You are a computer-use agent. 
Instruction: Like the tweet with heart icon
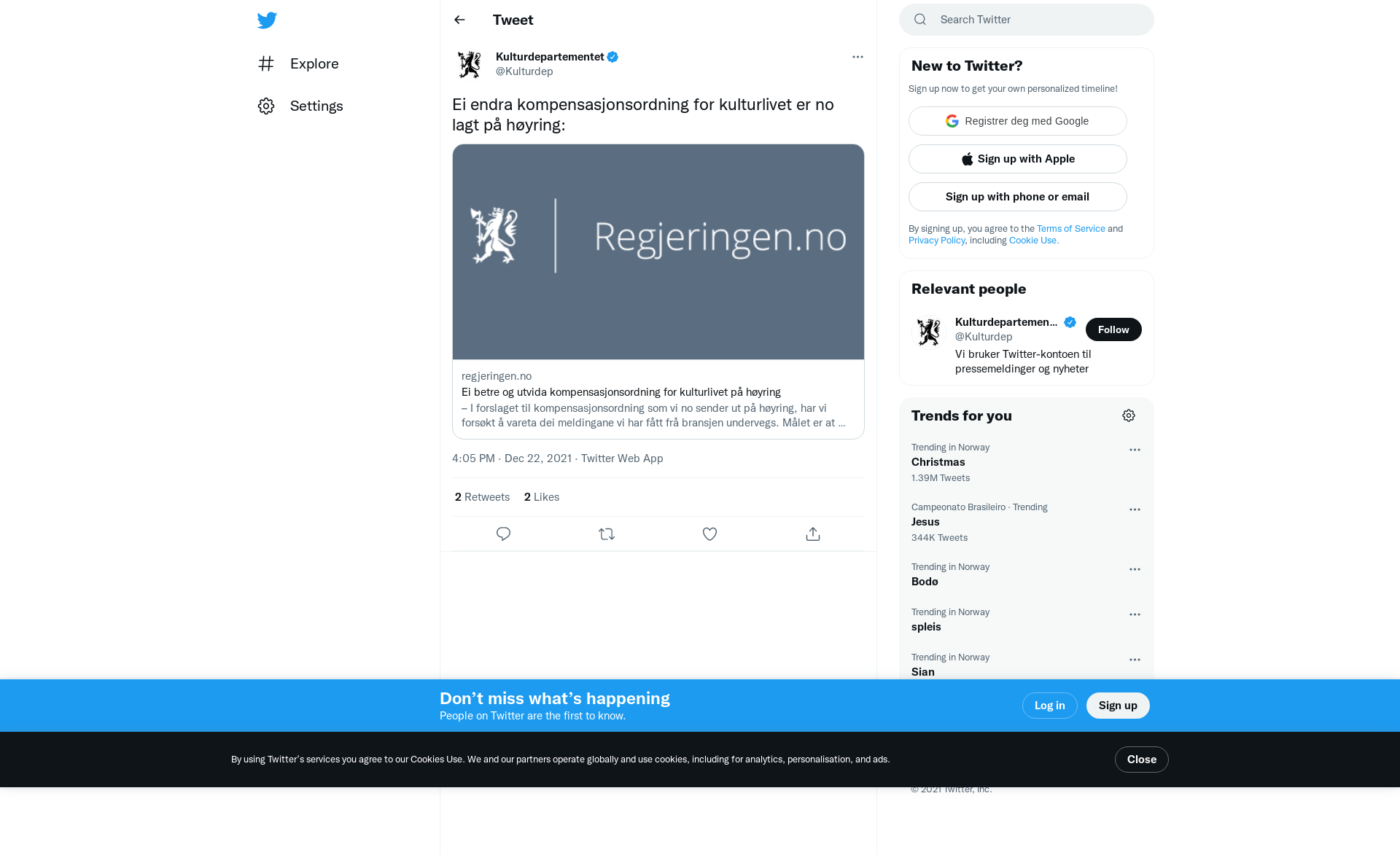point(709,534)
